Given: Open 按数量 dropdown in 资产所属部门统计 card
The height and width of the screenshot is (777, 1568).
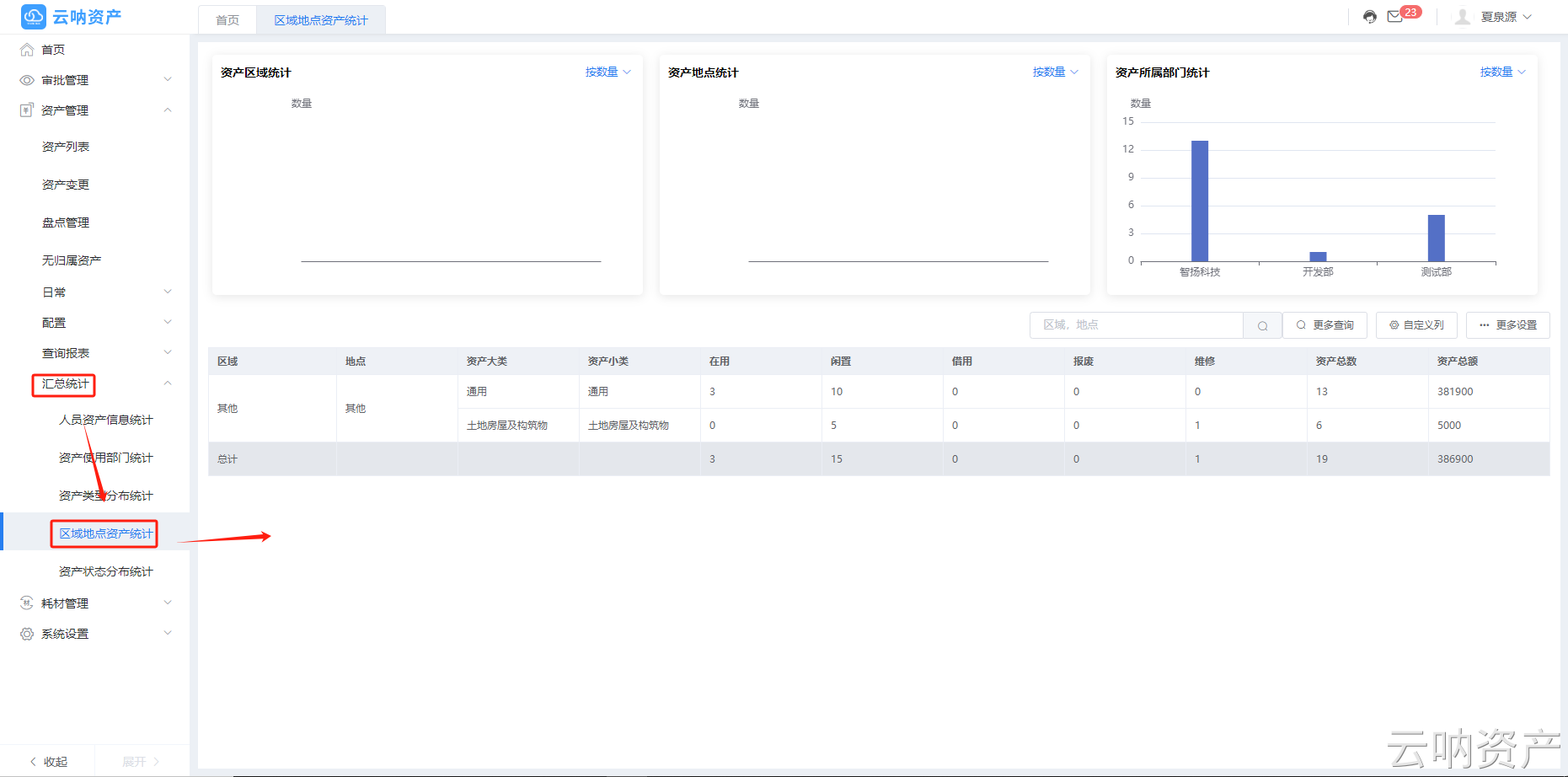Looking at the screenshot, I should tap(1503, 72).
